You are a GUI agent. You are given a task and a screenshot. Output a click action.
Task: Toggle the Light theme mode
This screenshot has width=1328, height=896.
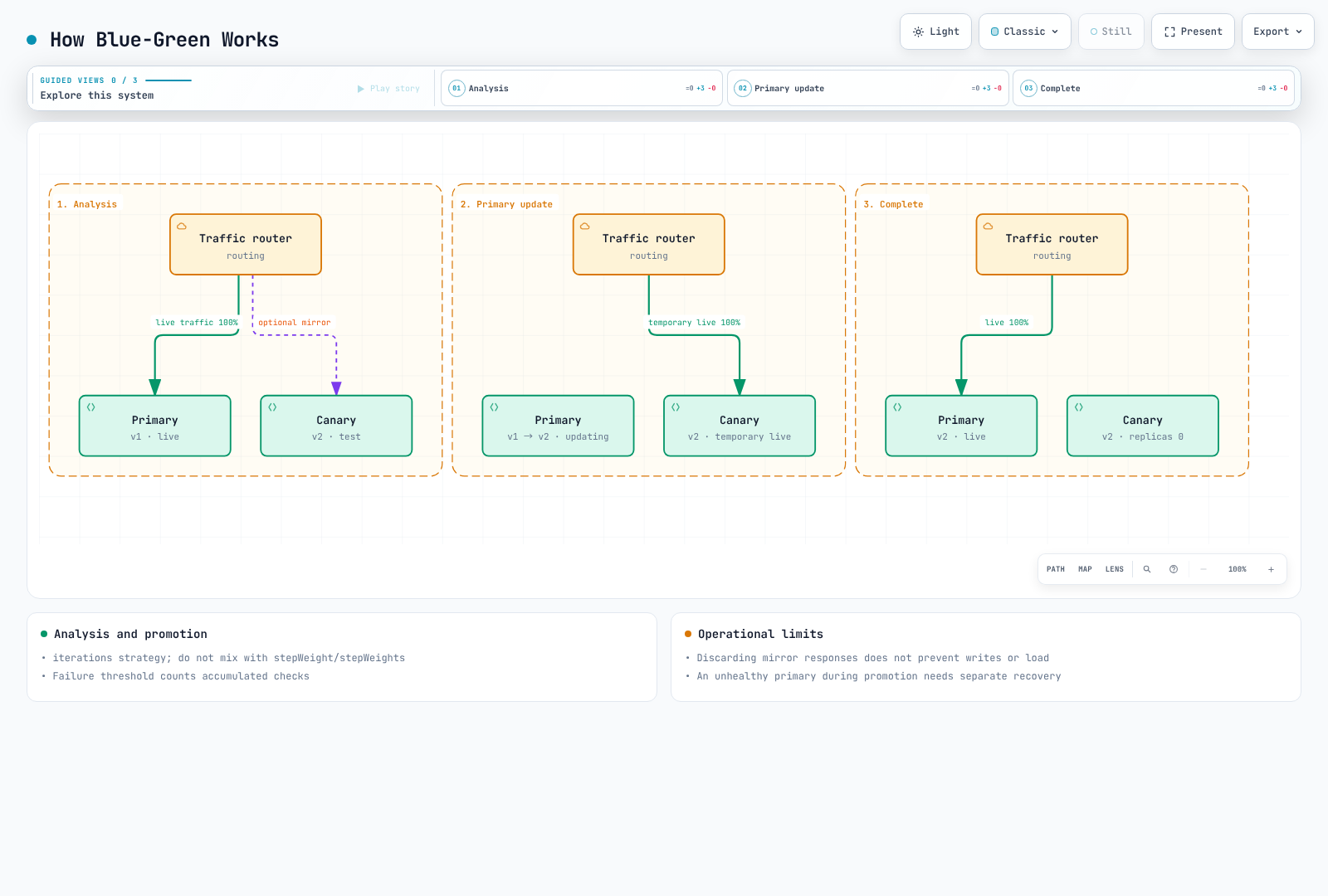935,32
